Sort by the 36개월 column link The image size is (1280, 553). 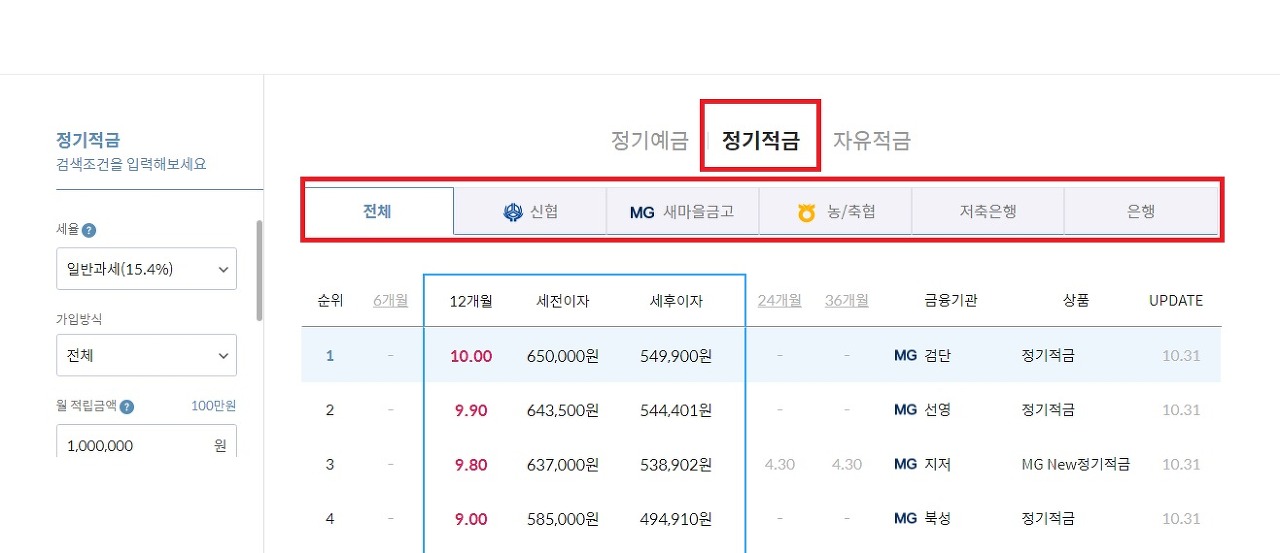[x=847, y=300]
